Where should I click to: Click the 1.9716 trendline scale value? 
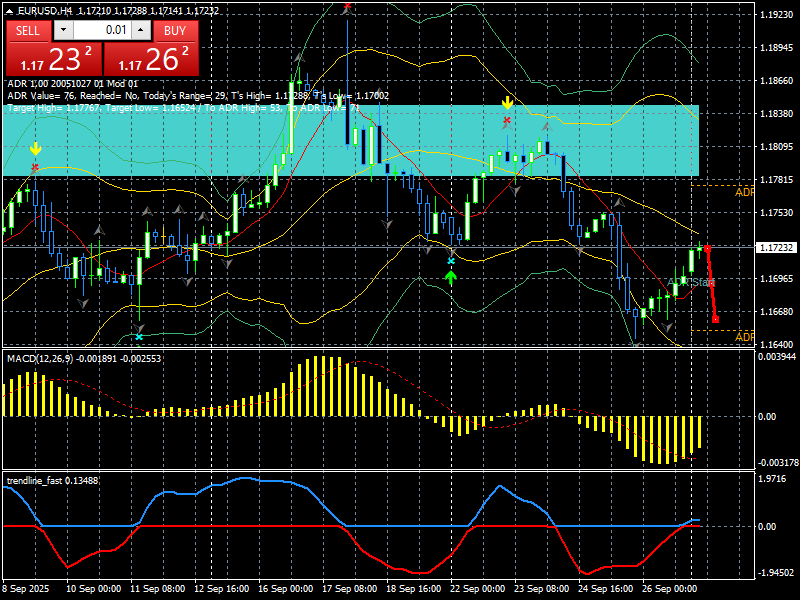(772, 479)
